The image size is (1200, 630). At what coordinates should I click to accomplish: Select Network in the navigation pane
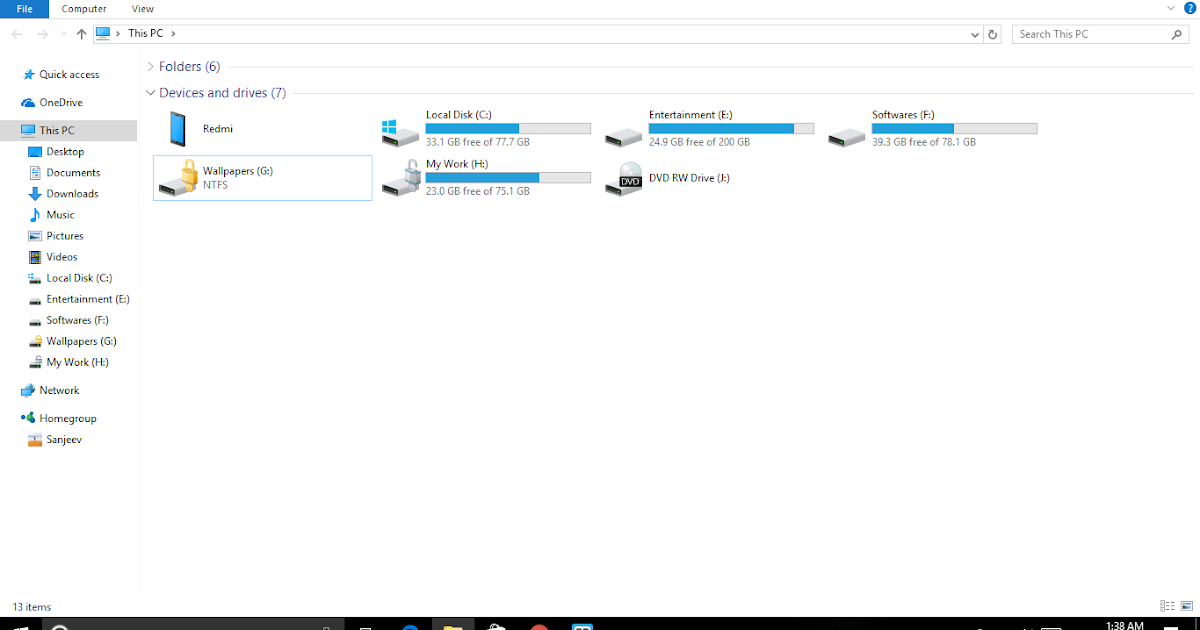(x=55, y=390)
